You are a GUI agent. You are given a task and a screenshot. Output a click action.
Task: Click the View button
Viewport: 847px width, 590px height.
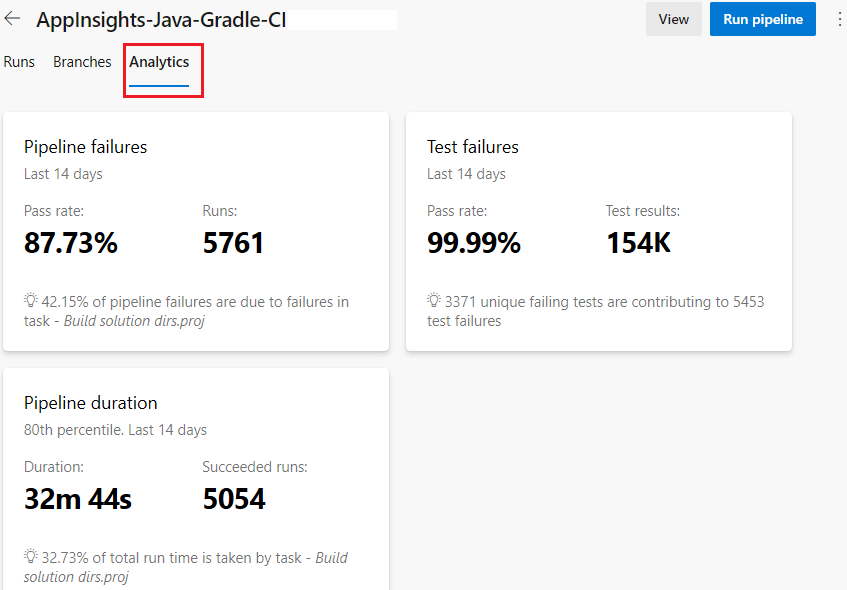[x=674, y=19]
